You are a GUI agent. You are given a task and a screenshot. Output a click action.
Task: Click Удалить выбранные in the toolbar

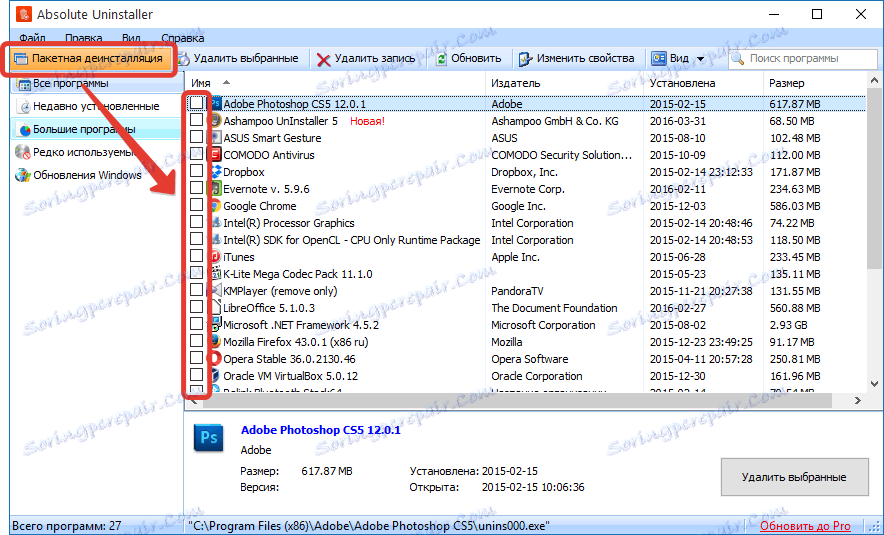click(238, 58)
